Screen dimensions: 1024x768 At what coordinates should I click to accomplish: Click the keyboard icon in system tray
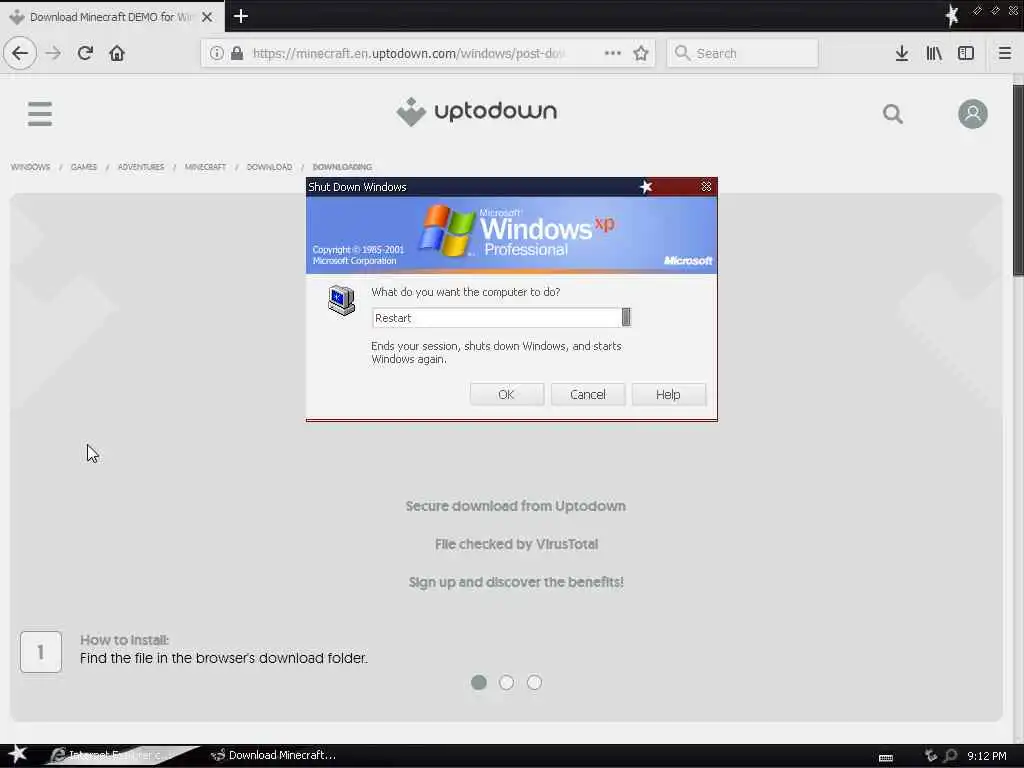pos(886,758)
